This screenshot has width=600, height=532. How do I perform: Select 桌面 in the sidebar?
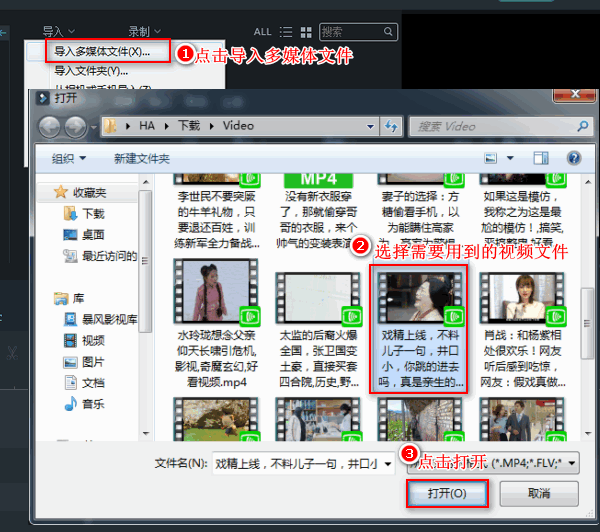point(93,235)
